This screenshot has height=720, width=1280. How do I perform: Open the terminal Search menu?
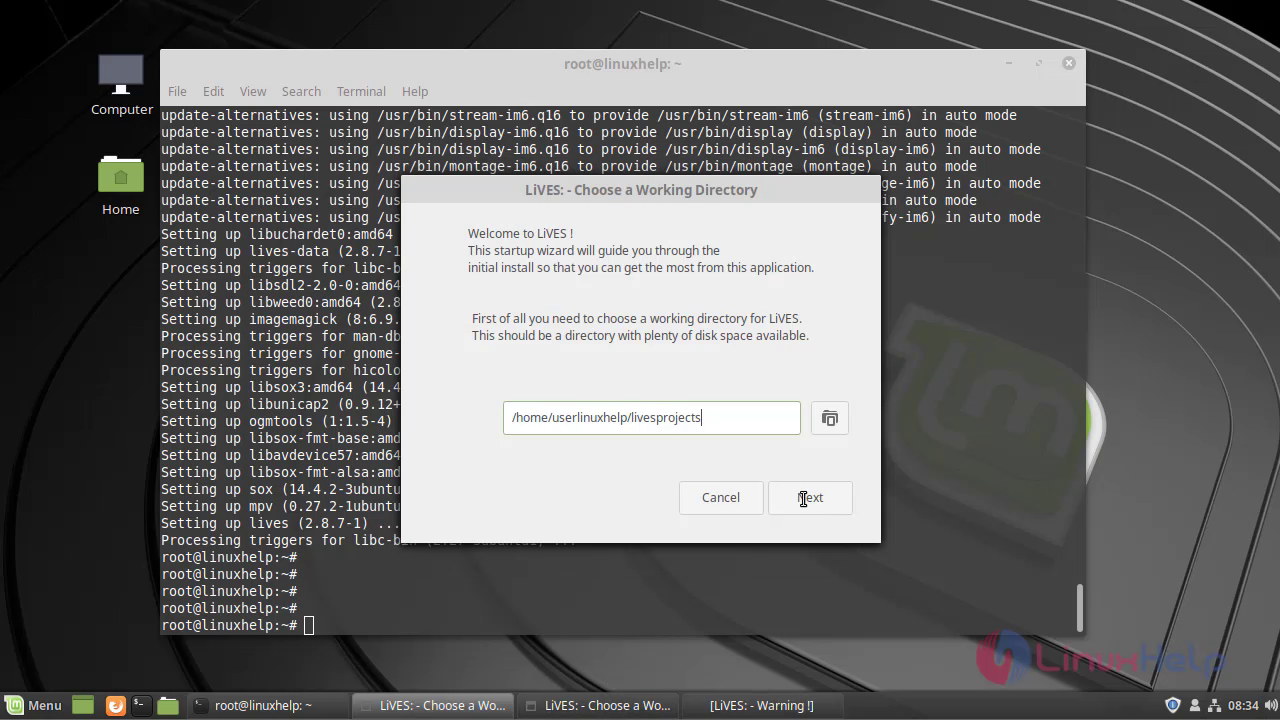coord(301,91)
